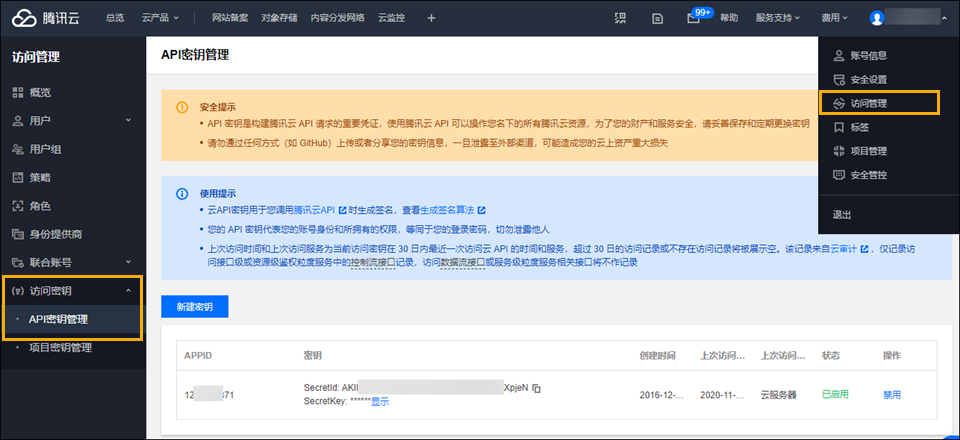Viewport: 960px width, 440px height.
Task: Copy the SecretId using the copy icon
Action: click(x=537, y=387)
